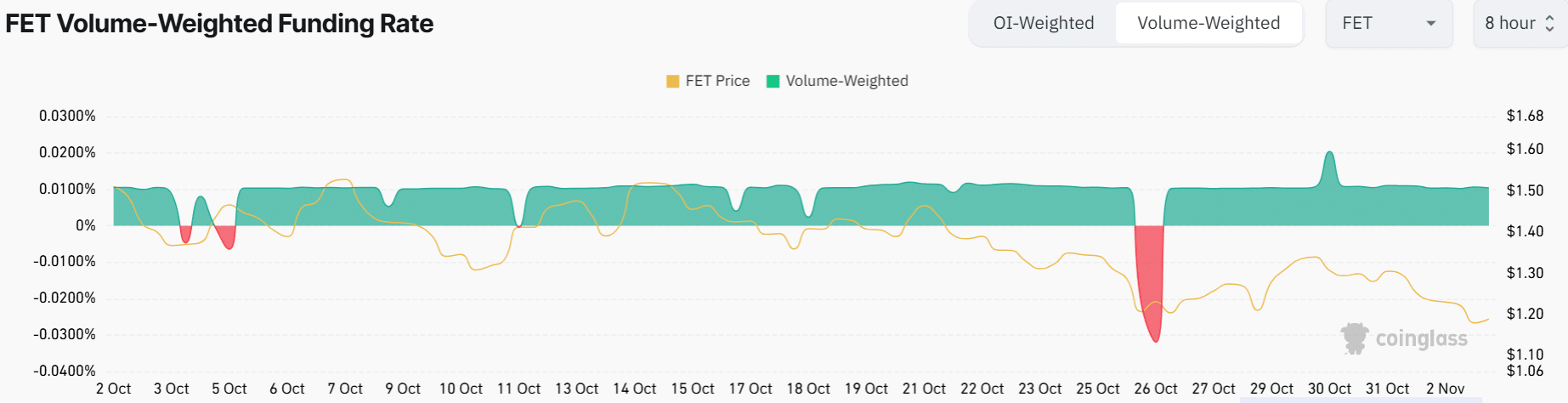Click the red negative area near 5 Oct

pyautogui.click(x=226, y=237)
